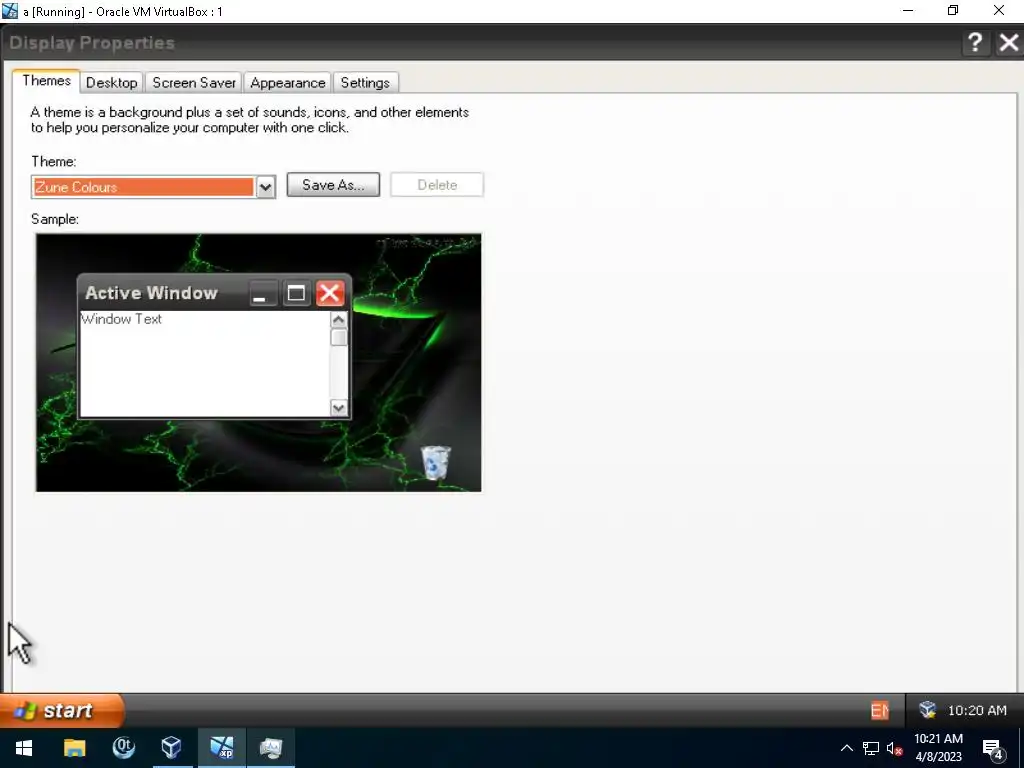Click the sample theme preview image
The width and height of the screenshot is (1024, 768).
tap(259, 363)
